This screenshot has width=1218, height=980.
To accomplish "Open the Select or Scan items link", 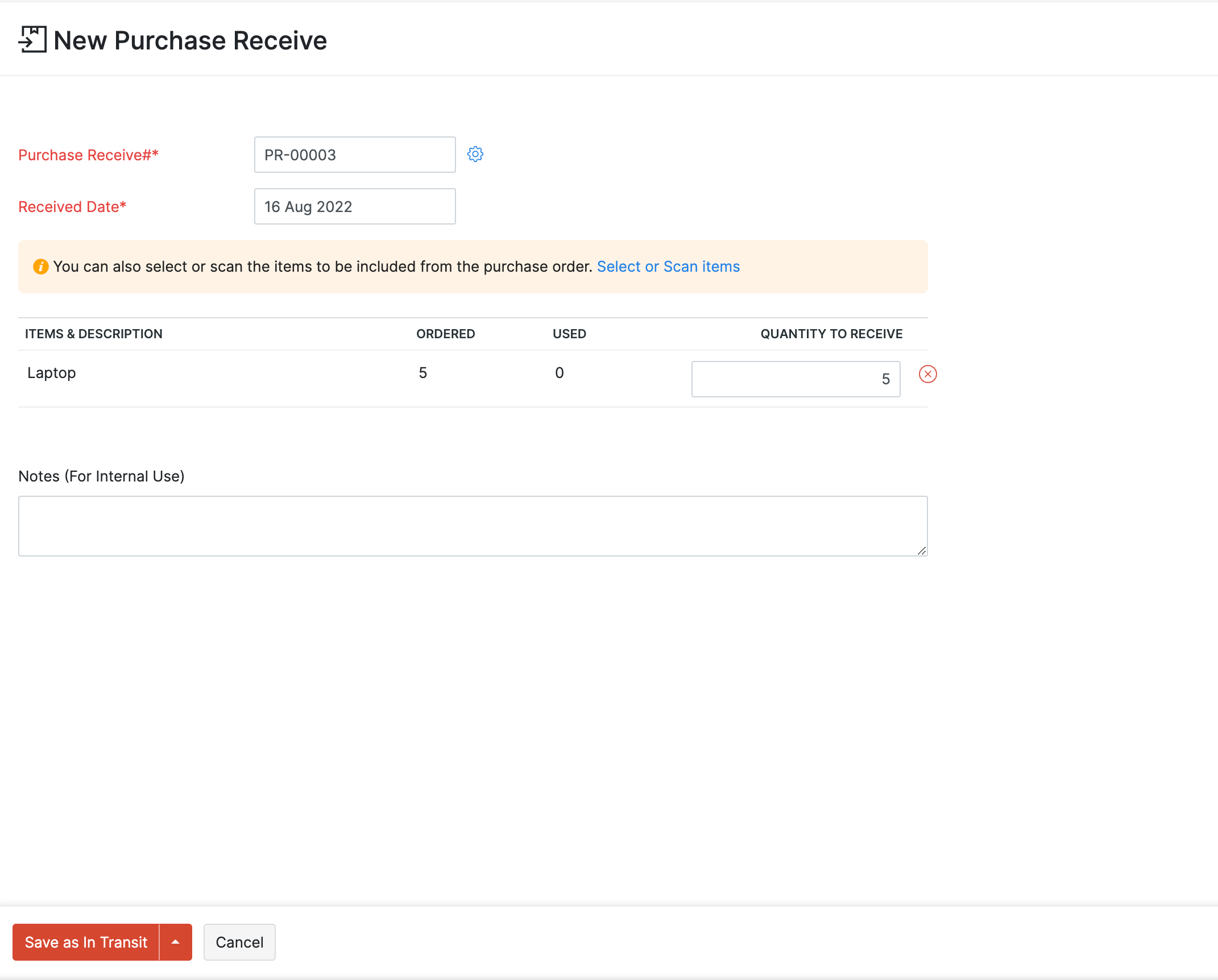I will click(668, 267).
